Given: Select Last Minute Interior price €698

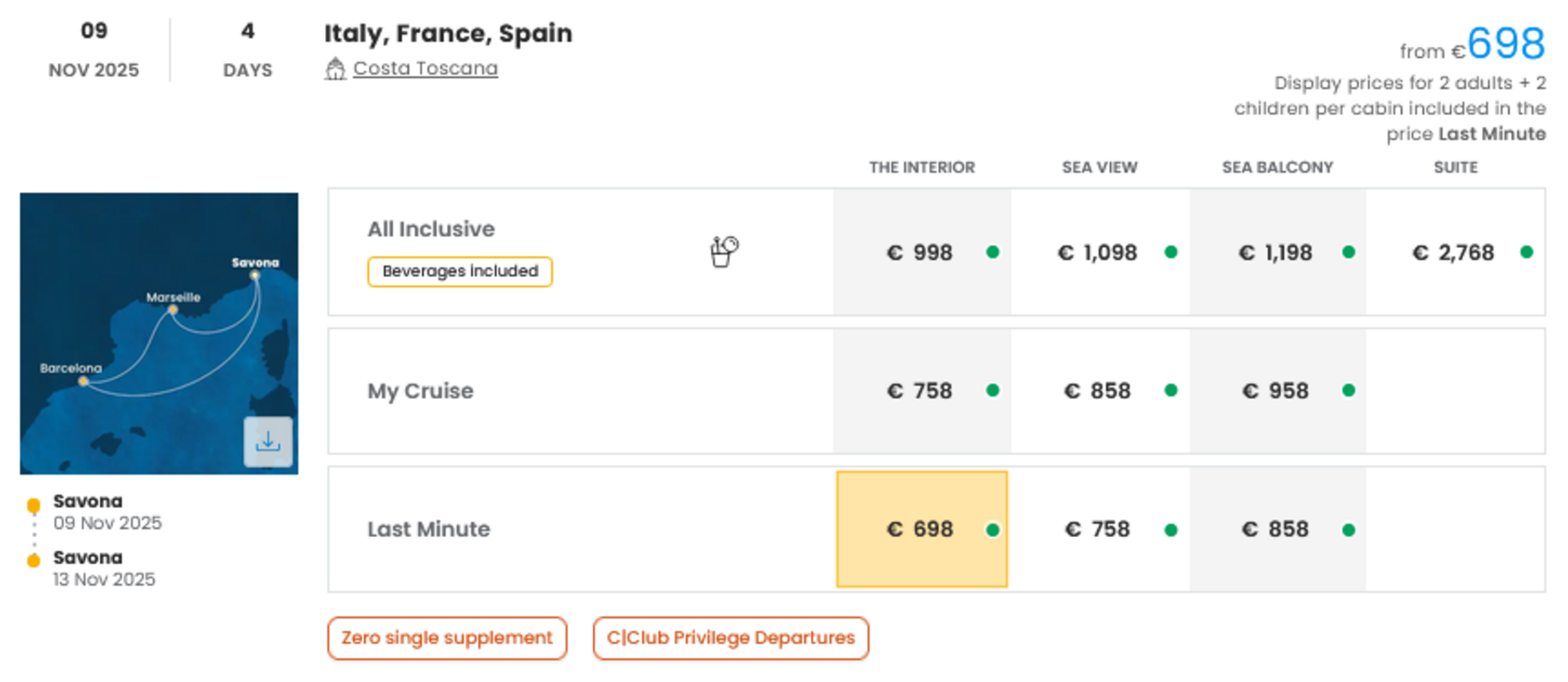Looking at the screenshot, I should click(921, 529).
